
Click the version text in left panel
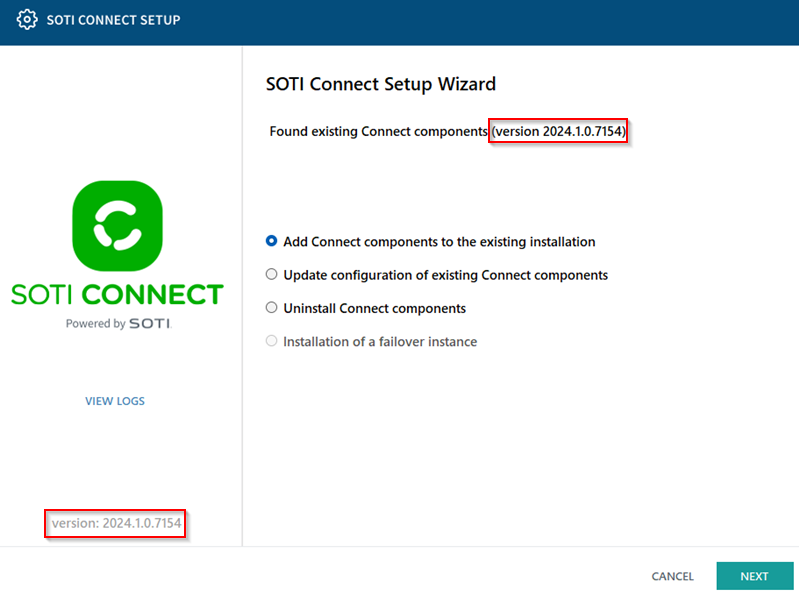point(117,523)
